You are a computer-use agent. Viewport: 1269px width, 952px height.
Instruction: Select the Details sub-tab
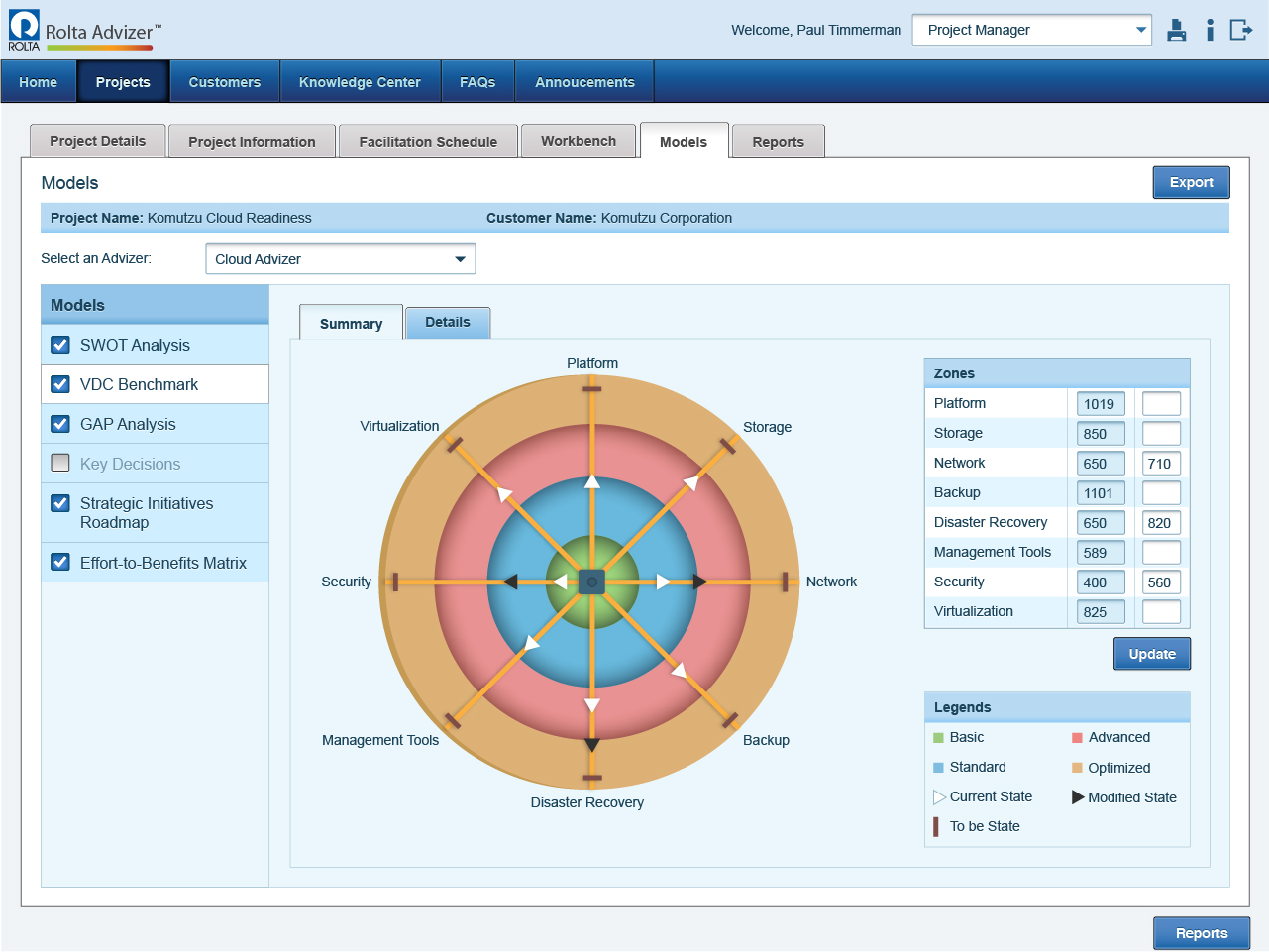pyautogui.click(x=448, y=322)
